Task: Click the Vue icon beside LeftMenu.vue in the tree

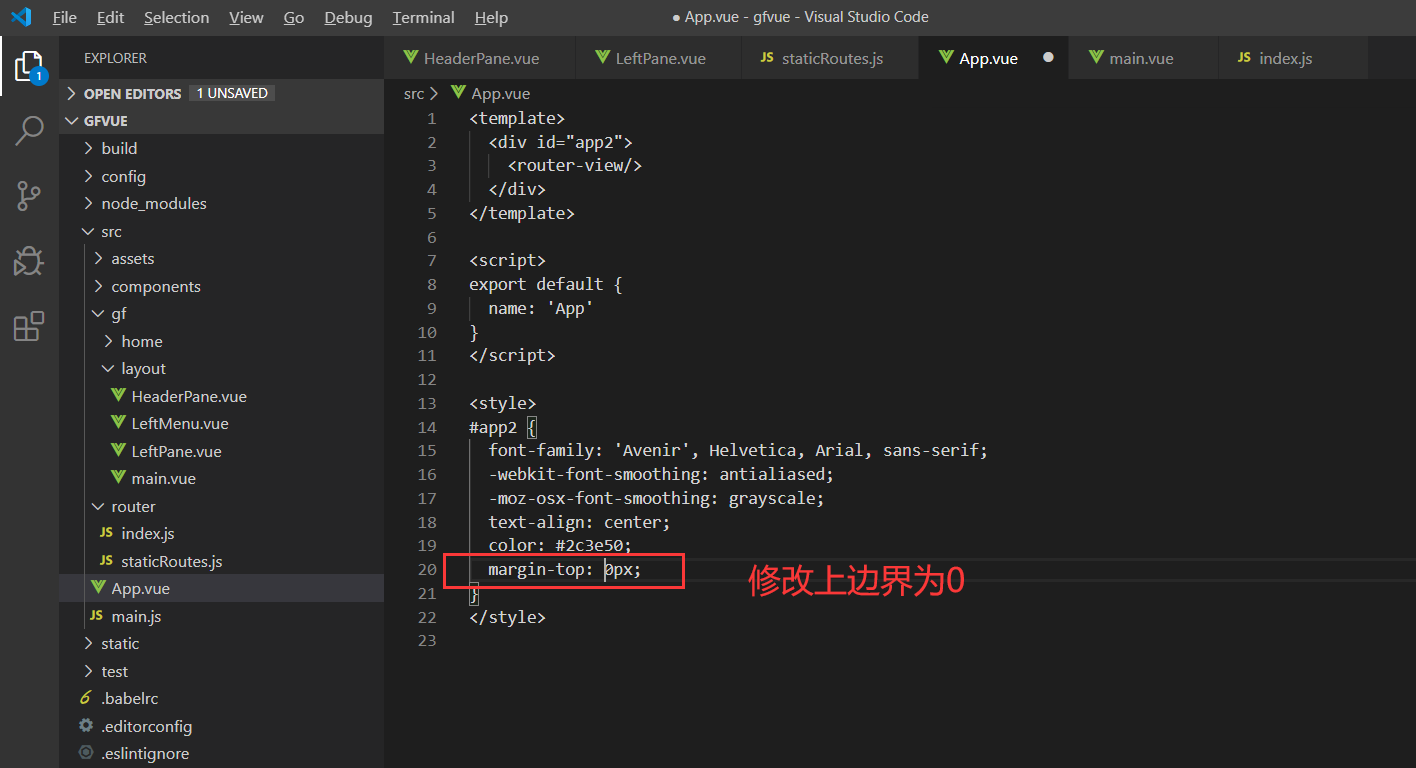Action: click(118, 424)
